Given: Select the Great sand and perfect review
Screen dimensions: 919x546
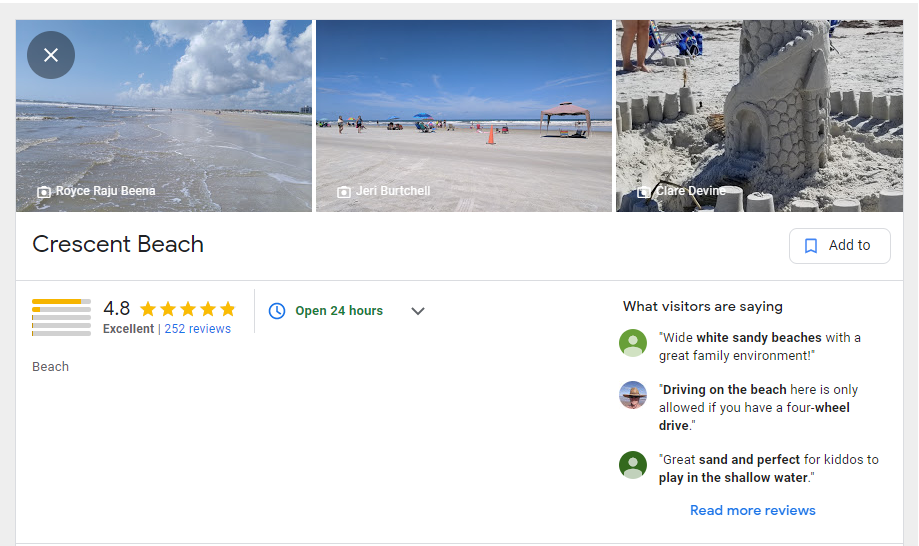Looking at the screenshot, I should 768,468.
